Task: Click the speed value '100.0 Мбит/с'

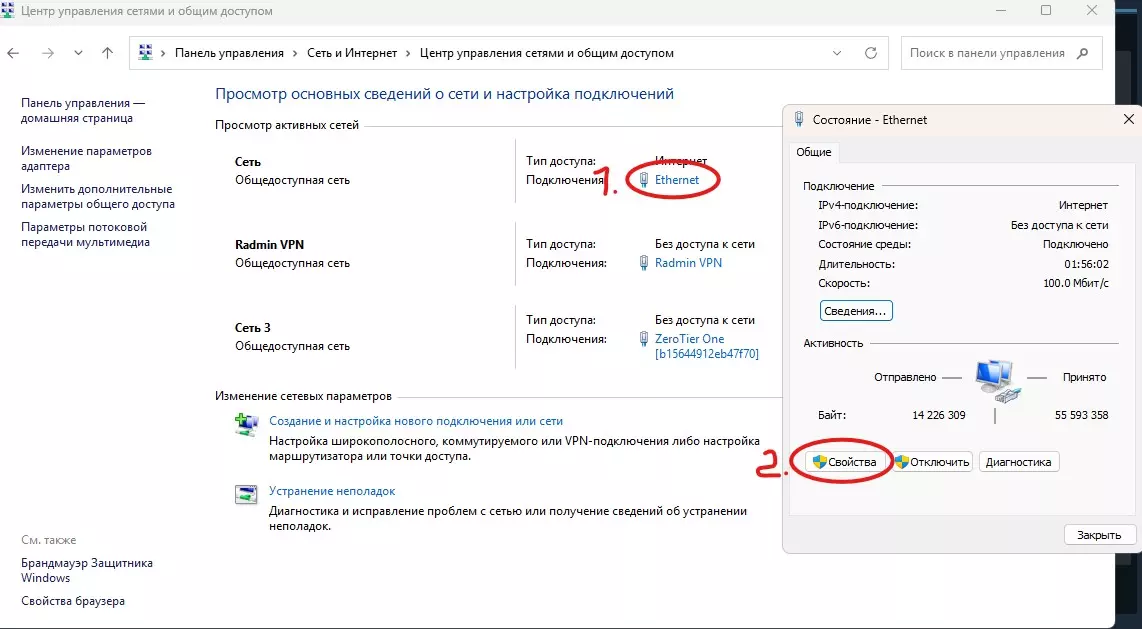Action: click(x=1076, y=283)
